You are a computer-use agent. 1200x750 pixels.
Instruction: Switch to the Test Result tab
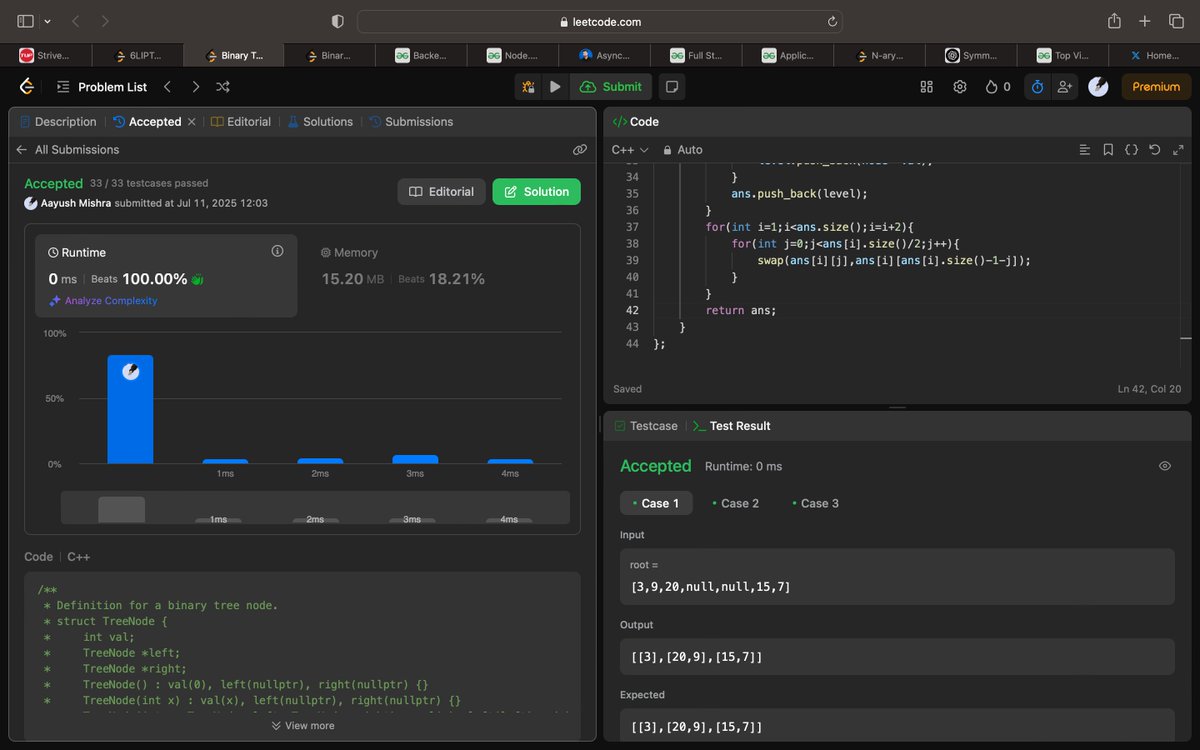coord(731,426)
